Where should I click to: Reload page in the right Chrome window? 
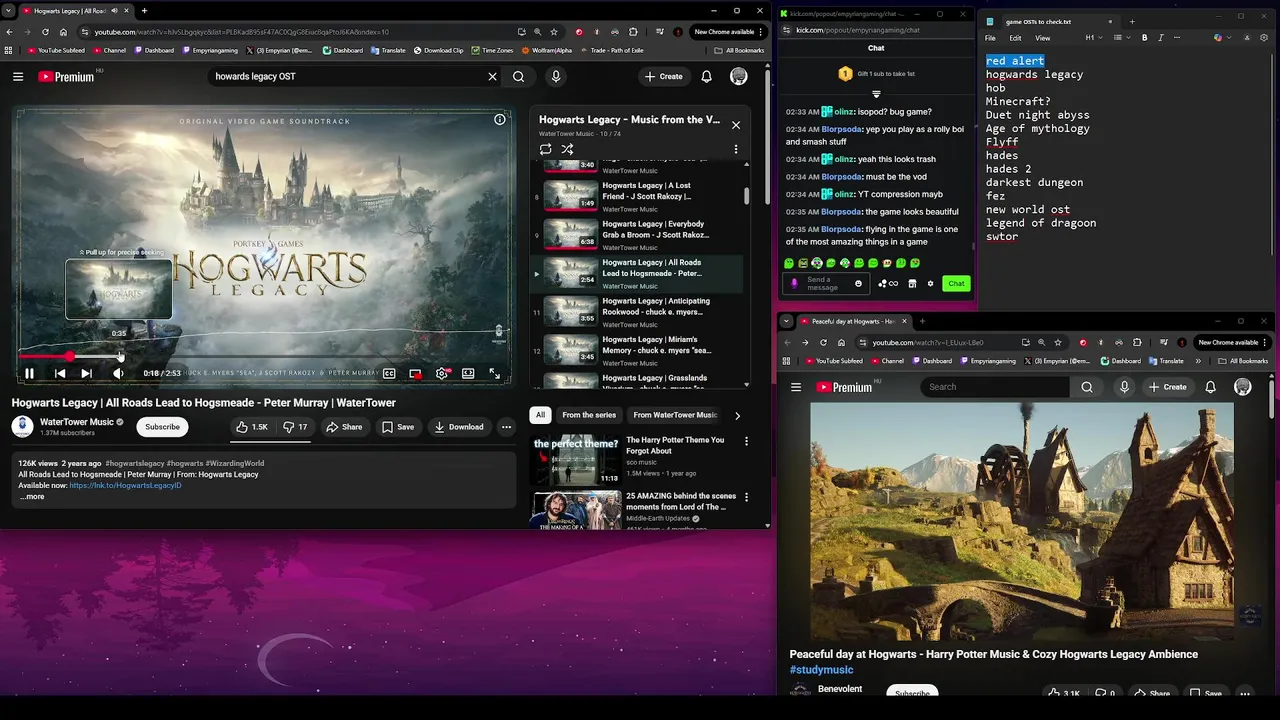click(x=823, y=343)
